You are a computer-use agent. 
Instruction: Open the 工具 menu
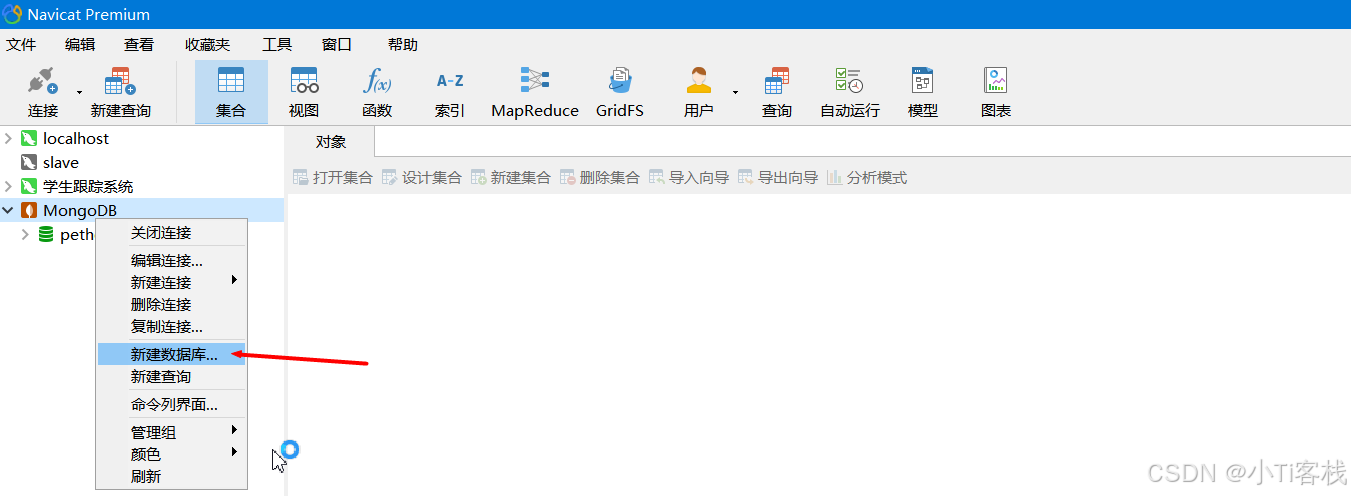(x=277, y=45)
